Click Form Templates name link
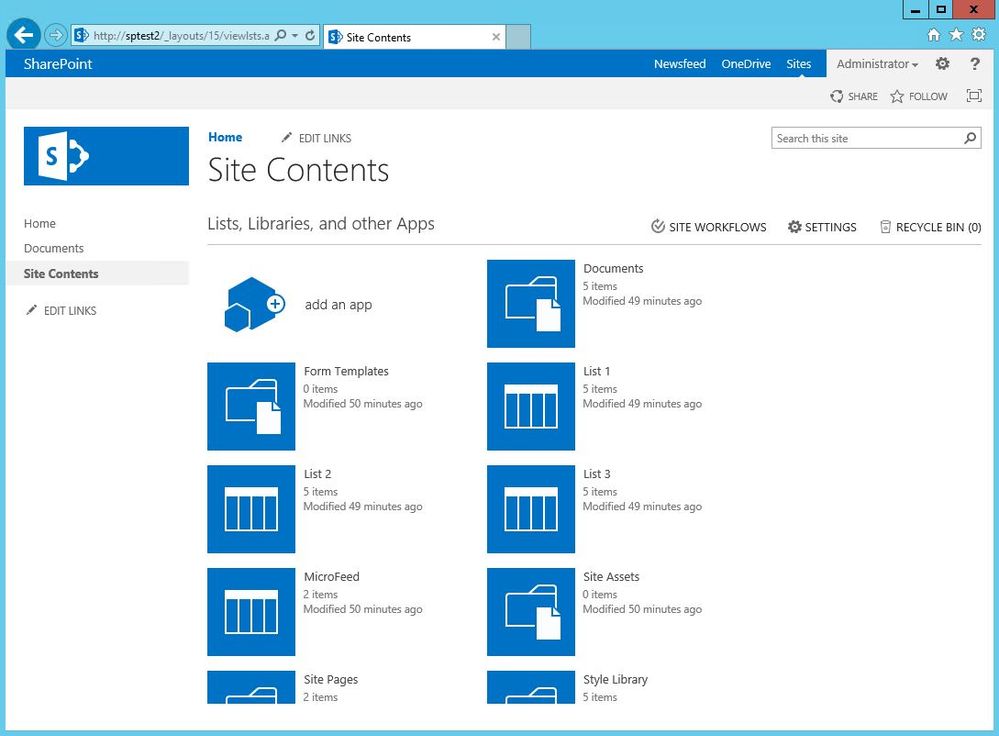 346,371
